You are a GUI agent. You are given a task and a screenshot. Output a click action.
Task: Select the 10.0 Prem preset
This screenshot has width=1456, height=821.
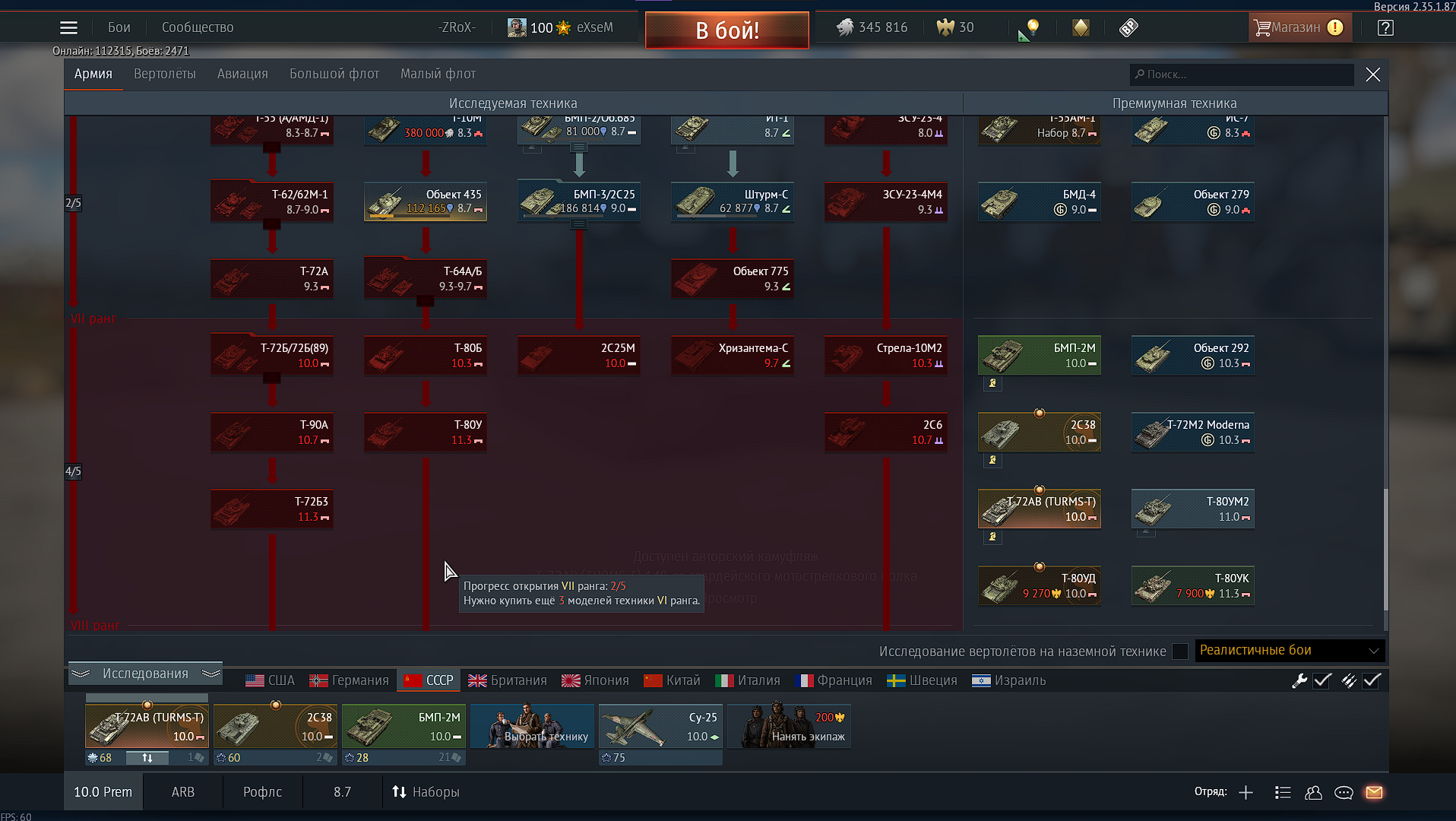(103, 792)
